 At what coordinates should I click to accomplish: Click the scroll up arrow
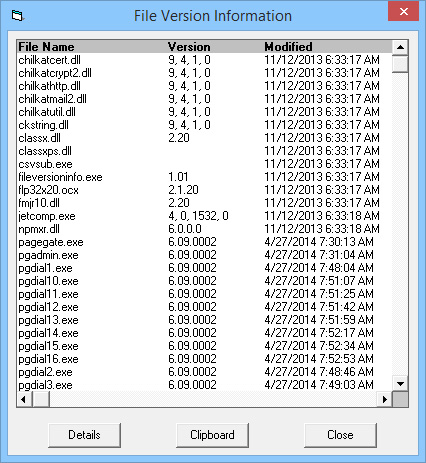(400, 47)
